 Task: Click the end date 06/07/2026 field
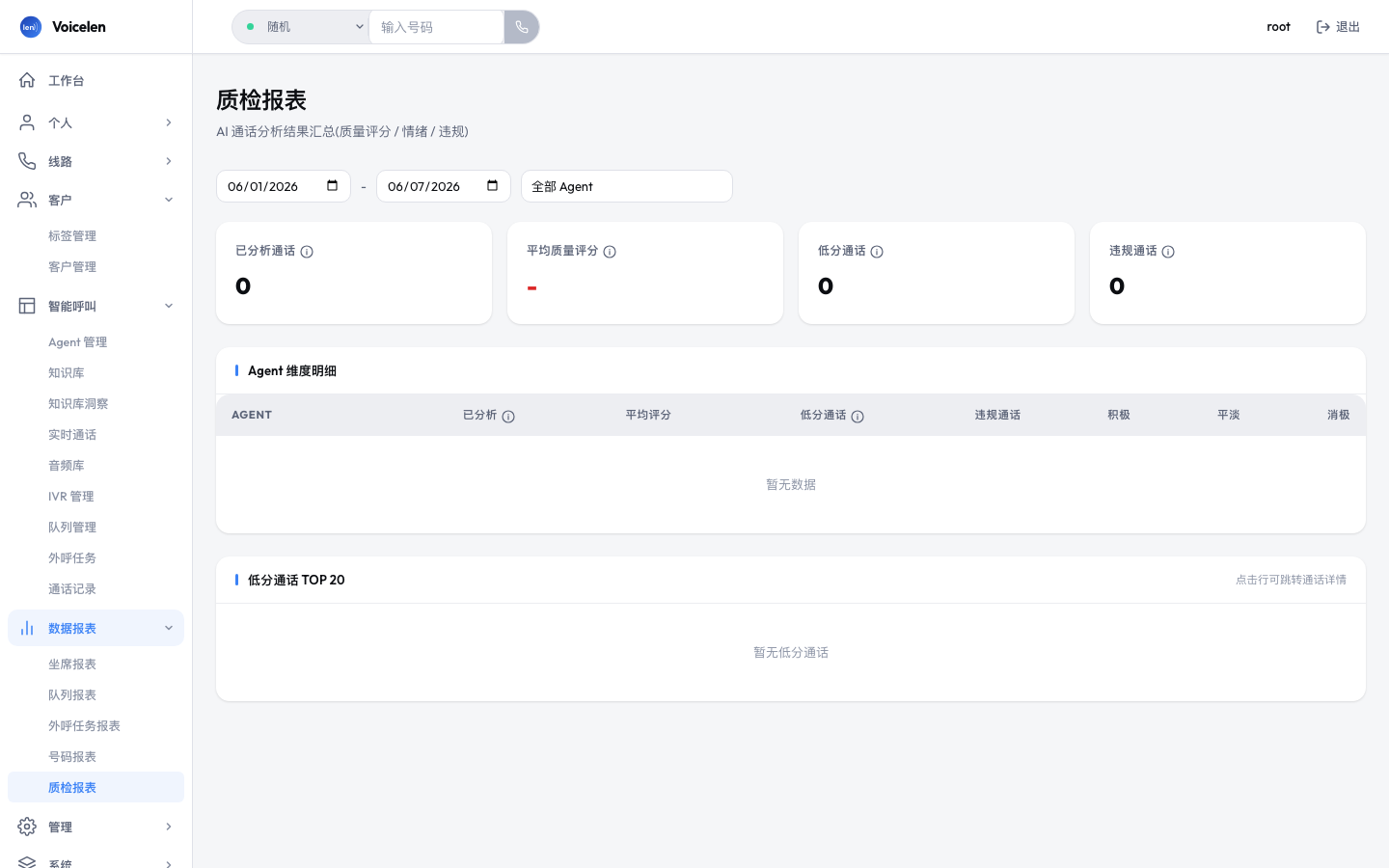pyautogui.click(x=444, y=186)
